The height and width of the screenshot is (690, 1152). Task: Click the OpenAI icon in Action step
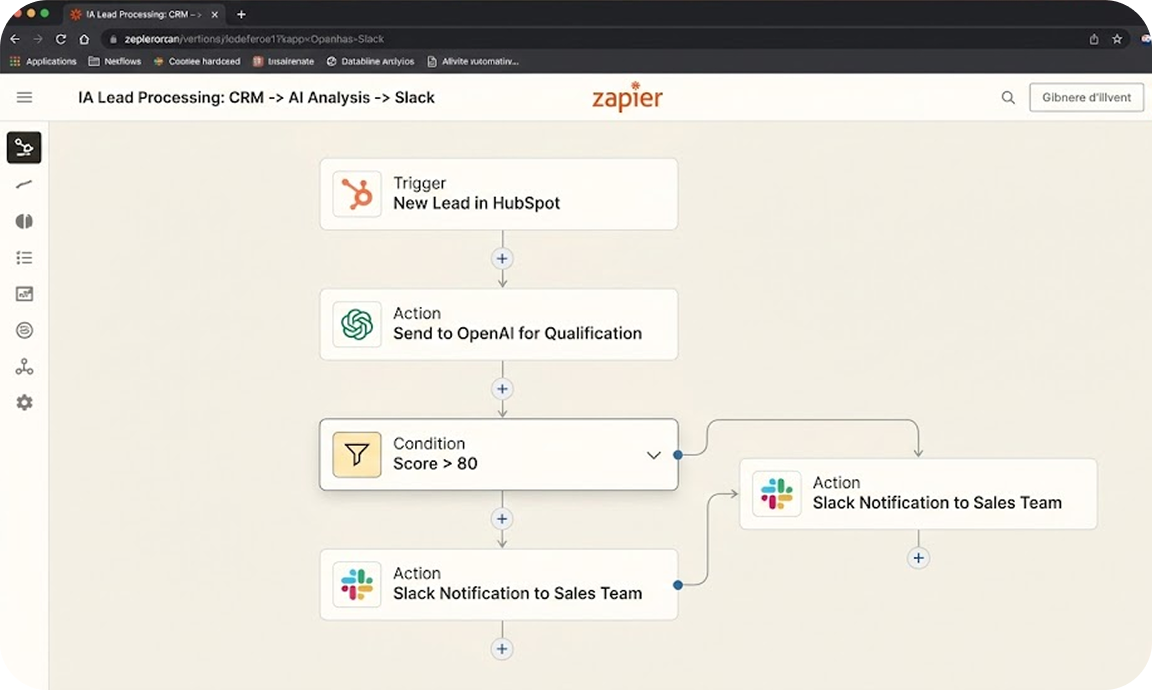point(357,324)
